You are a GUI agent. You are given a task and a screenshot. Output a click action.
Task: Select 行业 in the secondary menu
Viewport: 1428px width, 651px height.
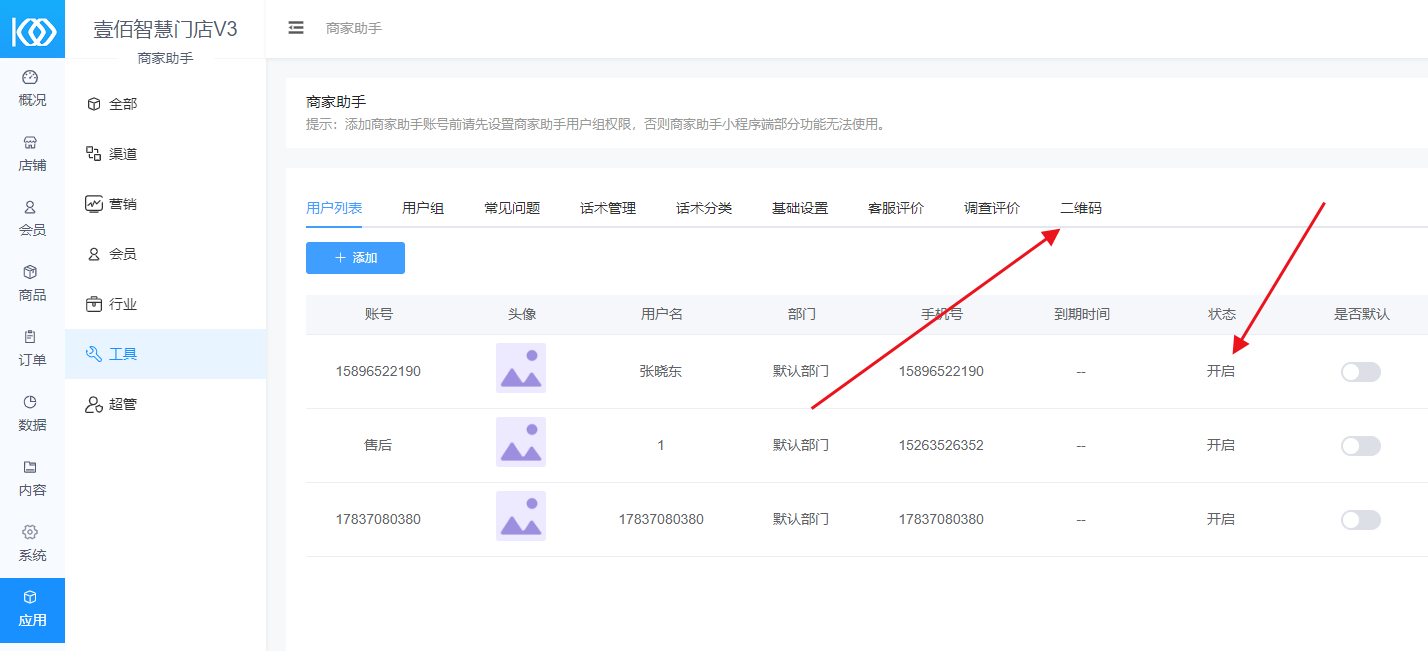(x=166, y=304)
